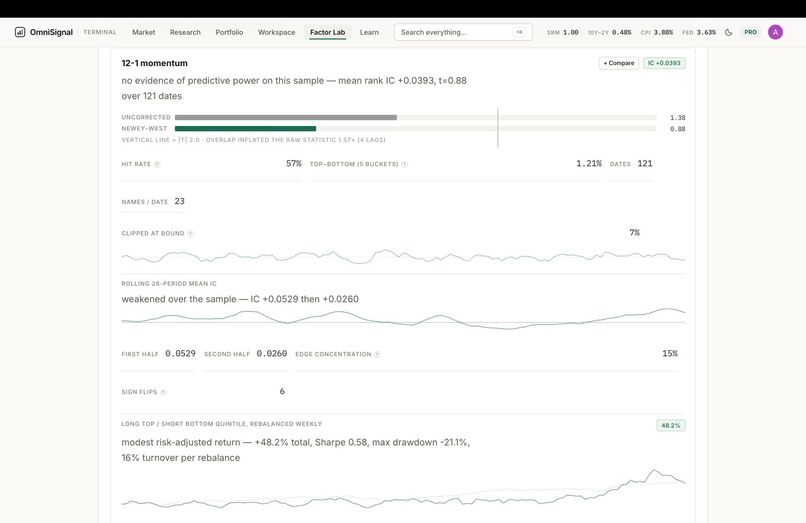The width and height of the screenshot is (806, 523).
Task: Click the edge concentration 15% value
Action: coord(670,353)
